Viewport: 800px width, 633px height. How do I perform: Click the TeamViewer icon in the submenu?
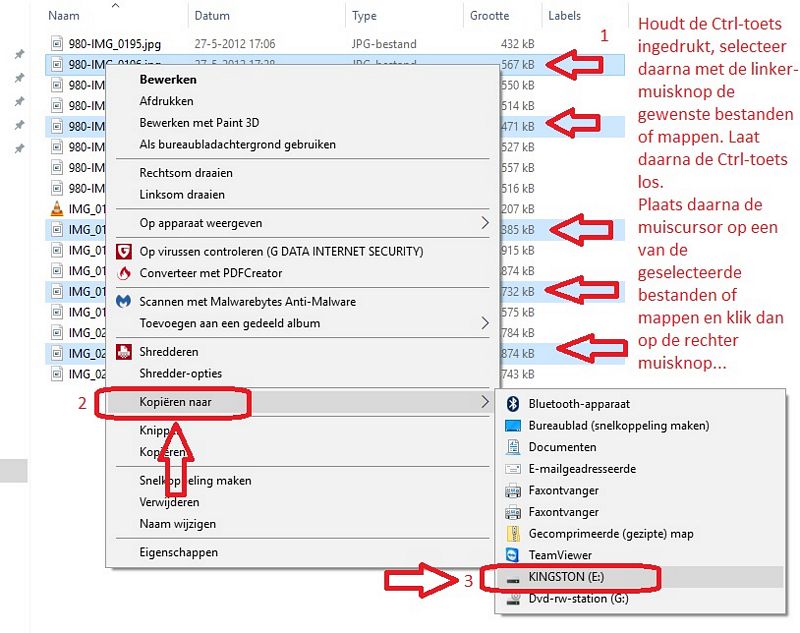click(x=513, y=555)
